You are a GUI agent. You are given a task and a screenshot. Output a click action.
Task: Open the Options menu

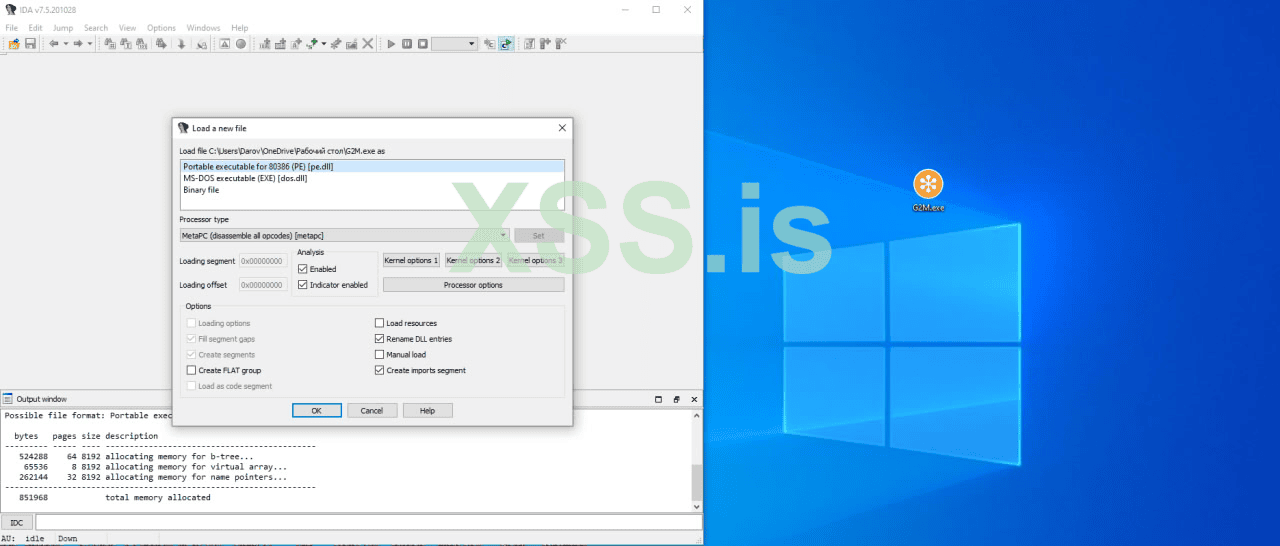161,28
